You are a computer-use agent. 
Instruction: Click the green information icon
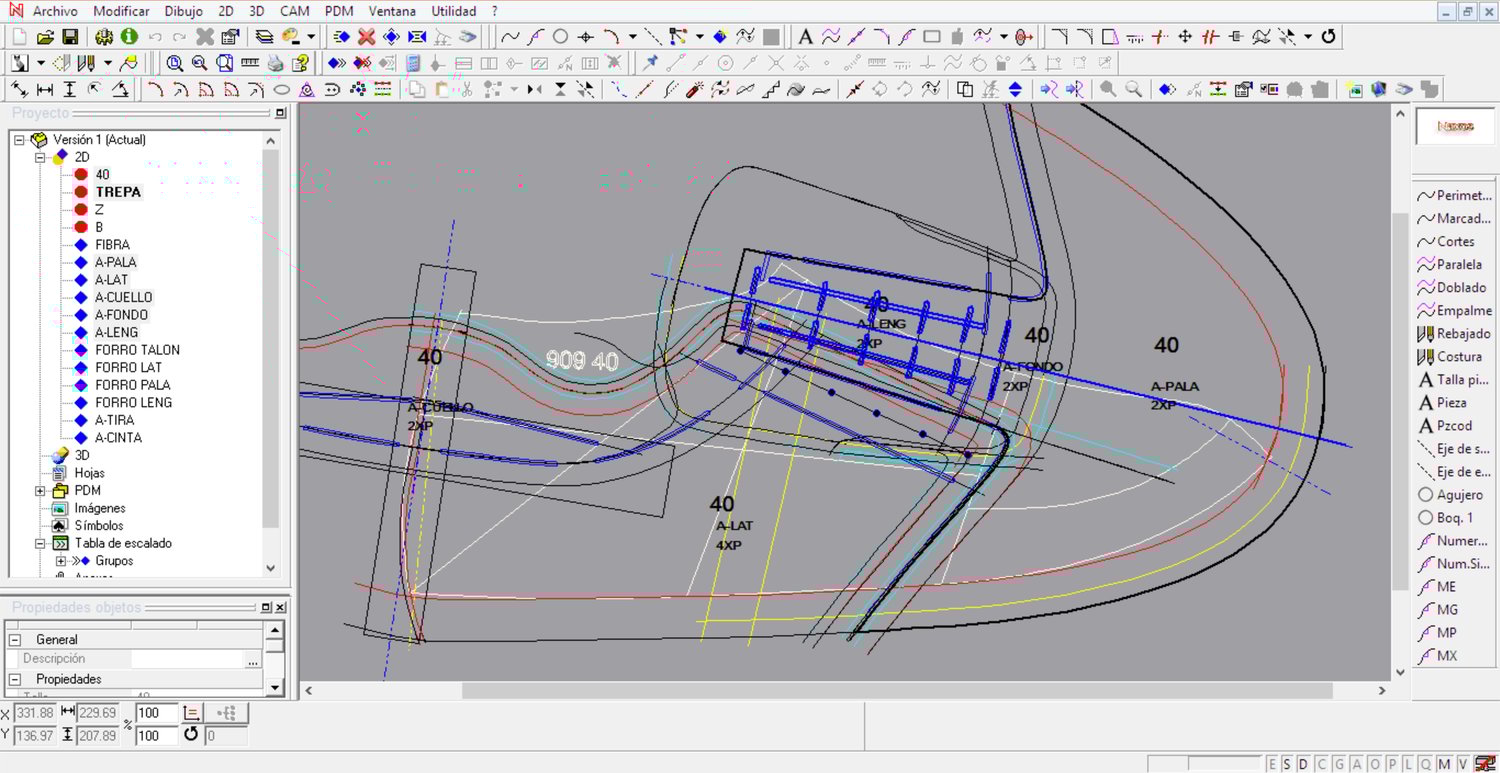129,37
